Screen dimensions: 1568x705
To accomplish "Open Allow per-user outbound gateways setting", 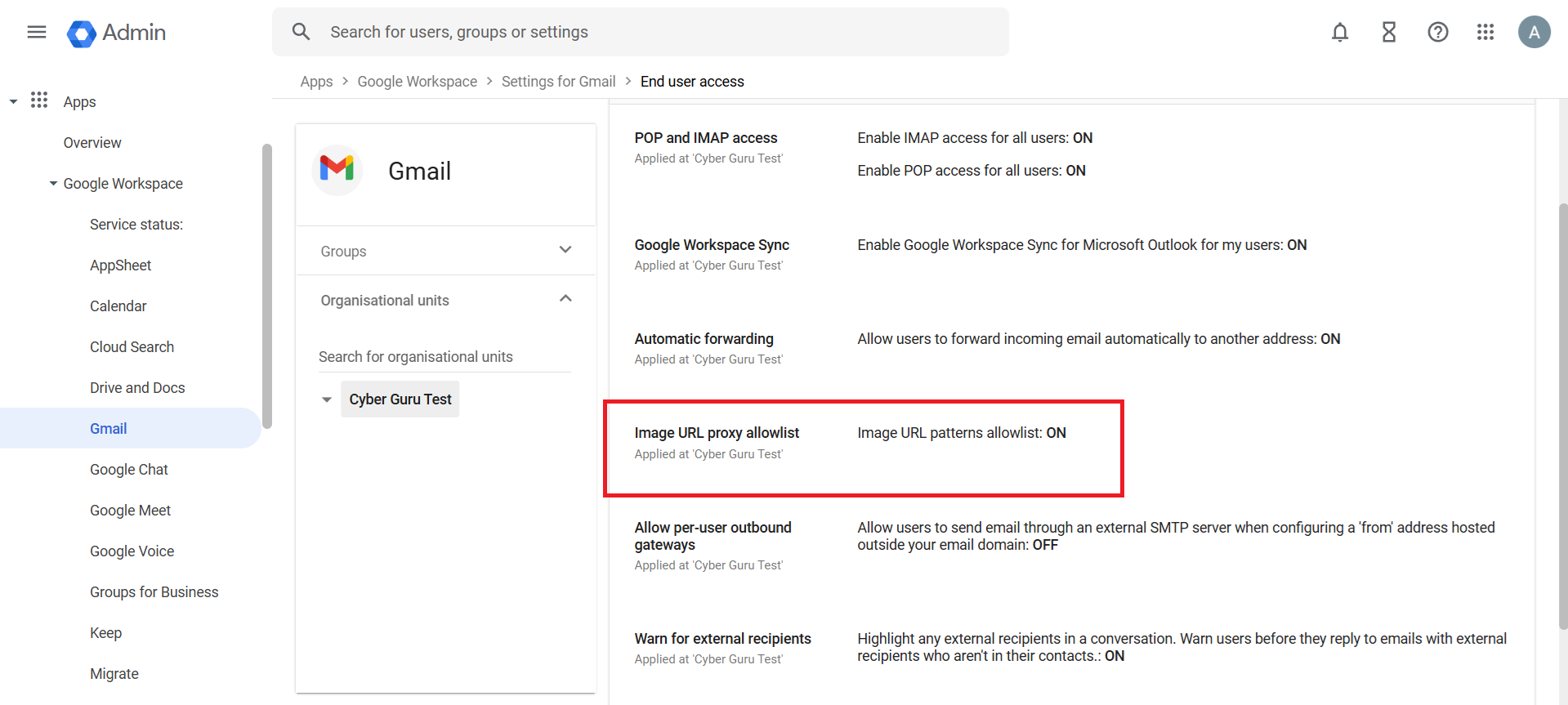I will tap(713, 536).
